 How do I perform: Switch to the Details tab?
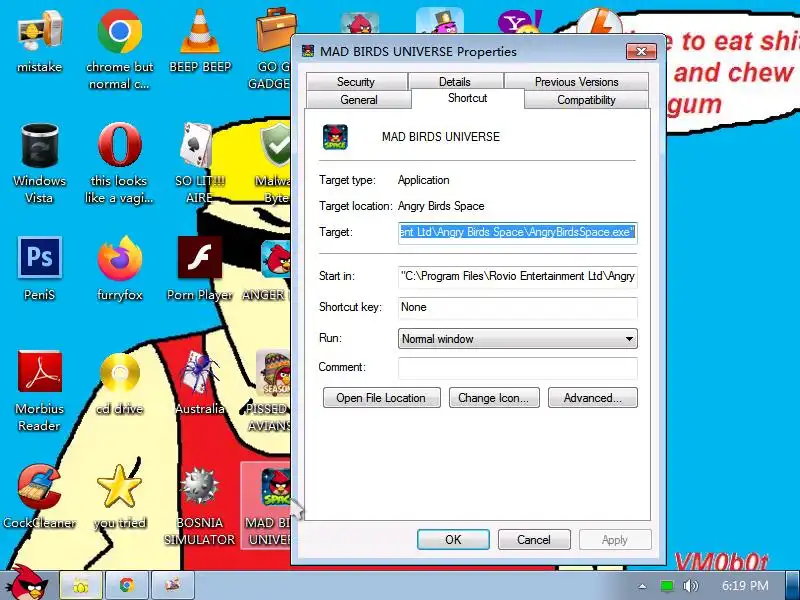(455, 82)
